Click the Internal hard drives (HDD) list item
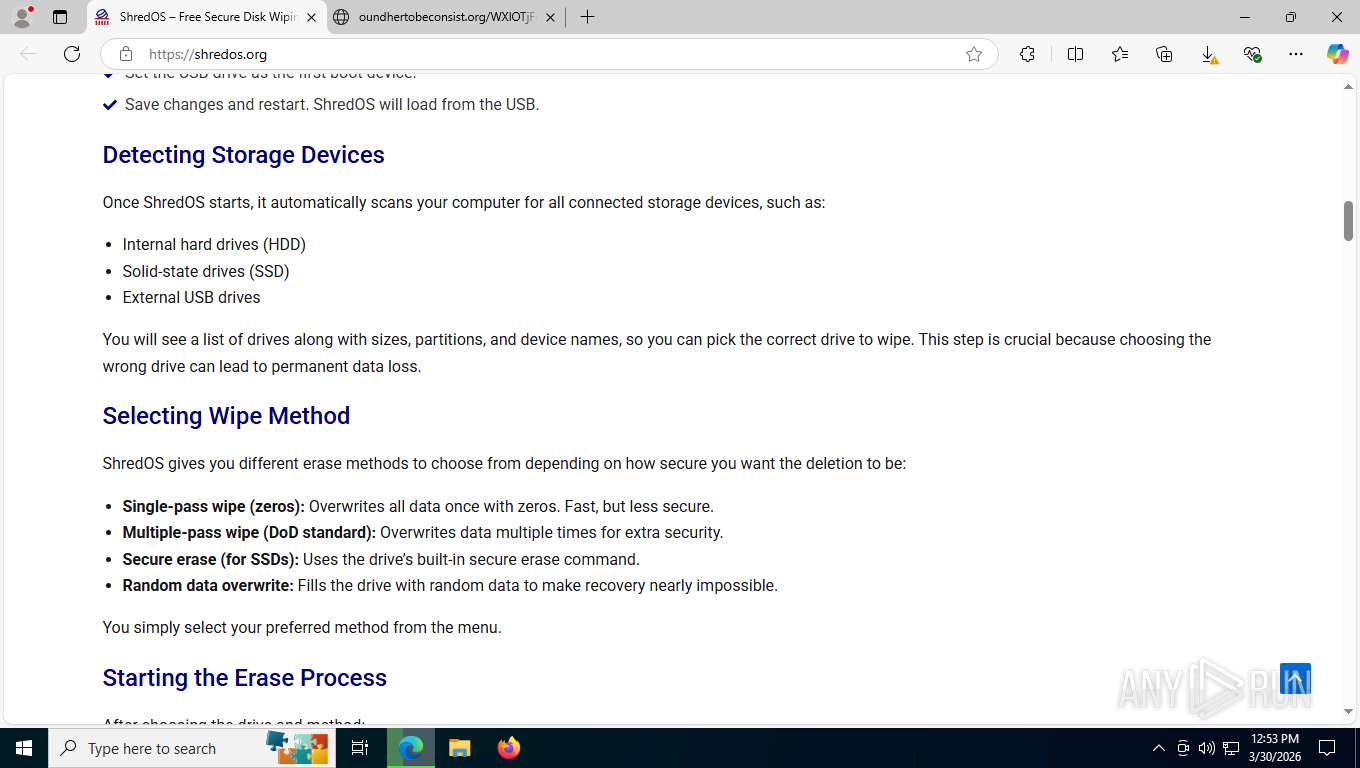This screenshot has width=1360, height=768. point(214,245)
